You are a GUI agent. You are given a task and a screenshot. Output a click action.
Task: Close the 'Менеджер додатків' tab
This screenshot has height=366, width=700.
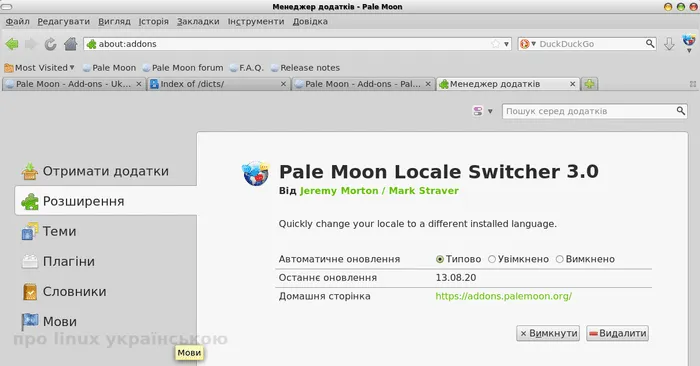click(x=573, y=84)
